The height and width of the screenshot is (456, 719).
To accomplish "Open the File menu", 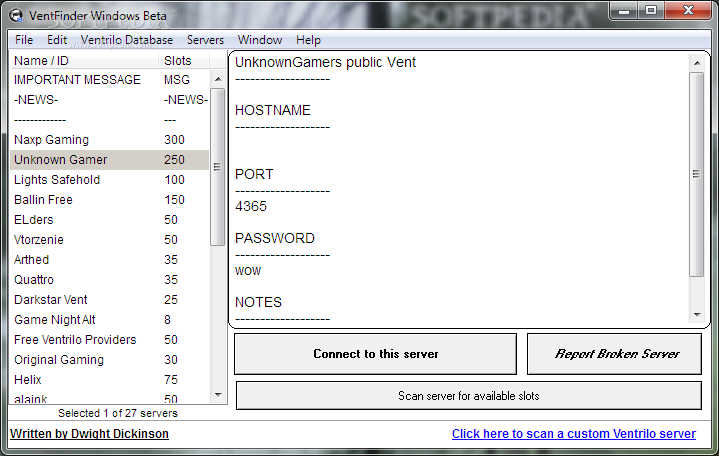I will pyautogui.click(x=24, y=40).
